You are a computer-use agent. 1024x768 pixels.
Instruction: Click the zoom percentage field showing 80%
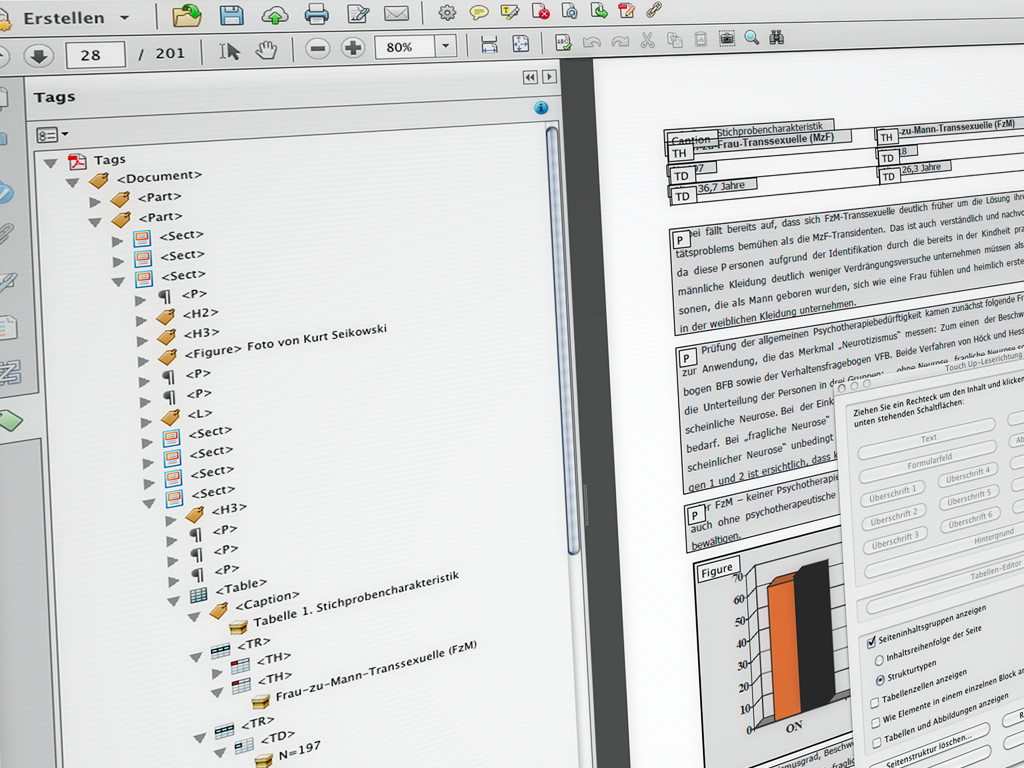pyautogui.click(x=404, y=47)
